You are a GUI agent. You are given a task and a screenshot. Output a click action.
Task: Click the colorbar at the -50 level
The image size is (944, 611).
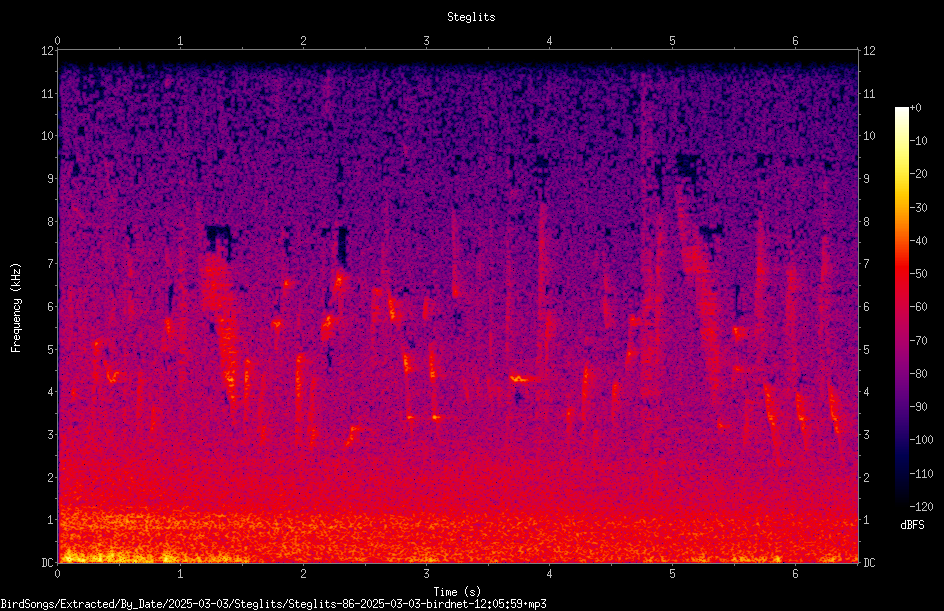pyautogui.click(x=901, y=274)
